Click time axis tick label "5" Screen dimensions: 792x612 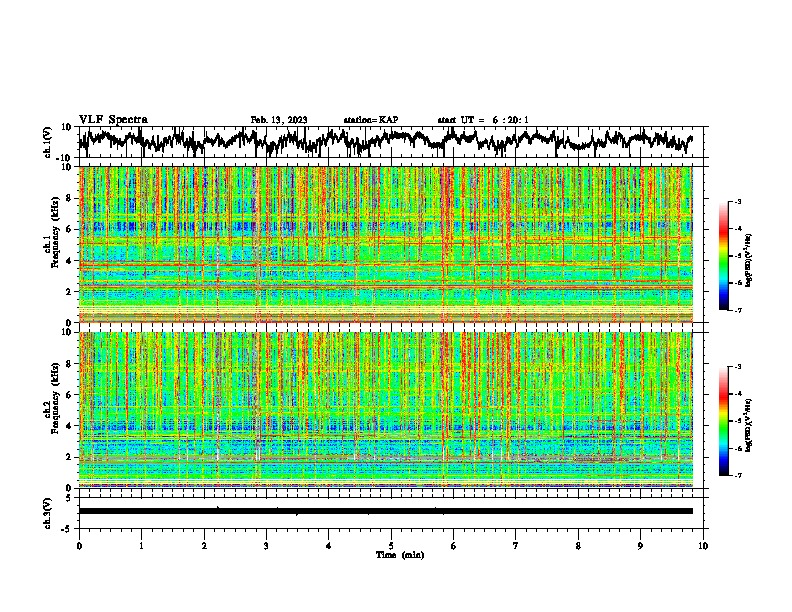391,546
